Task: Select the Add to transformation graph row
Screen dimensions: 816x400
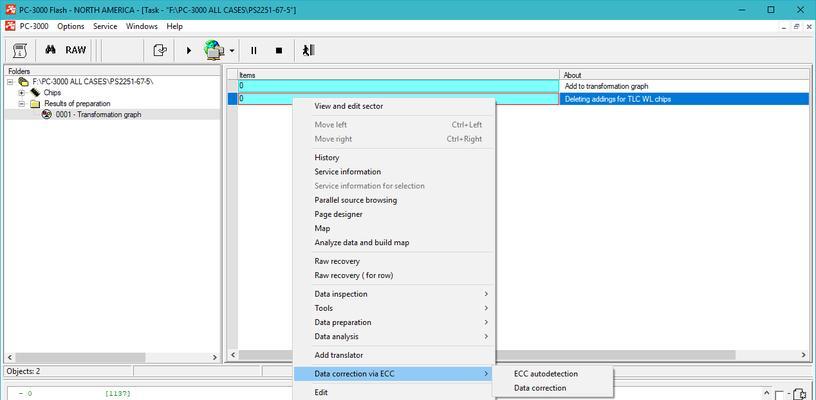Action: click(524, 86)
